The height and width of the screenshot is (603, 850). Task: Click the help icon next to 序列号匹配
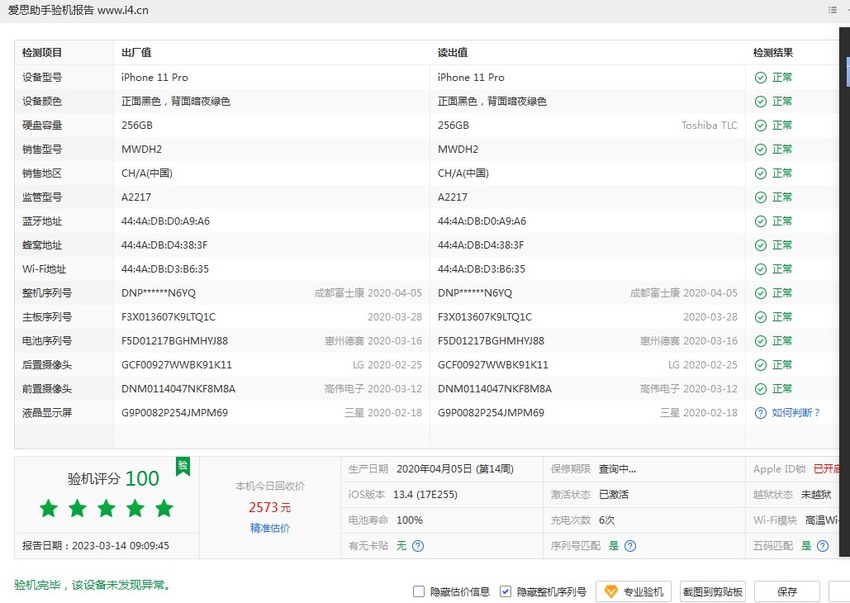pos(630,546)
